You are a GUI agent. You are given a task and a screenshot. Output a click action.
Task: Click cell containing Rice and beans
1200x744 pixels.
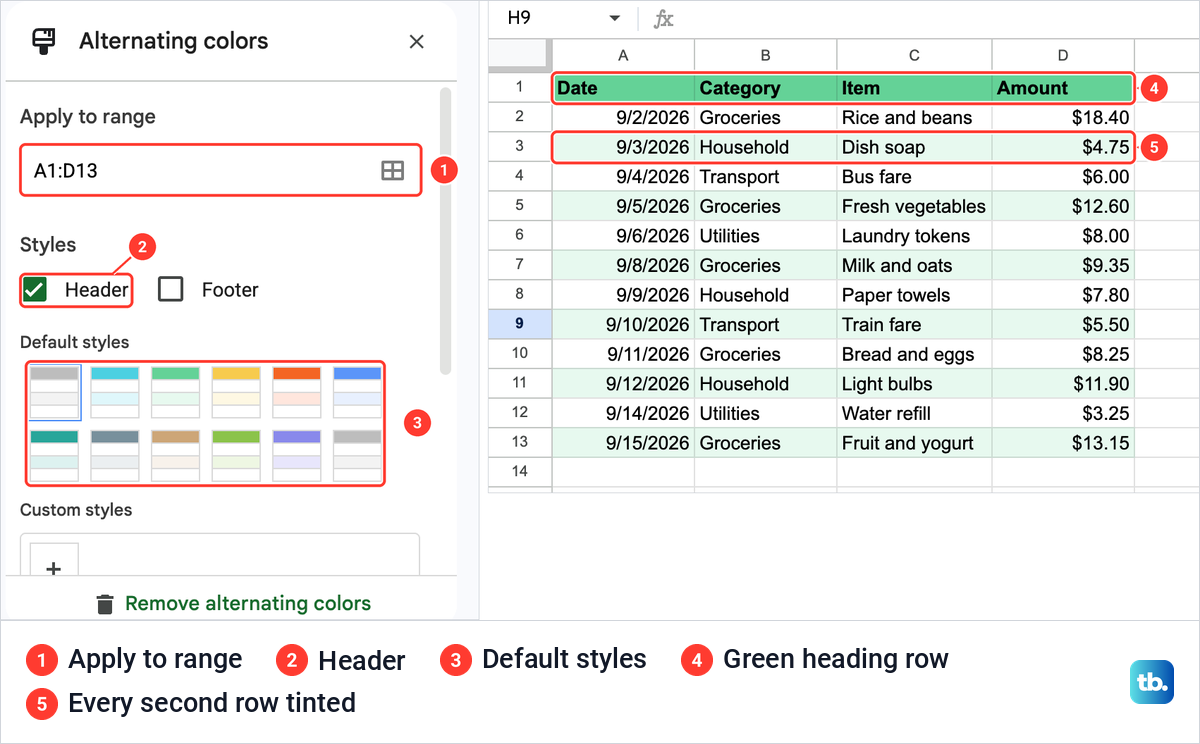pyautogui.click(x=914, y=118)
